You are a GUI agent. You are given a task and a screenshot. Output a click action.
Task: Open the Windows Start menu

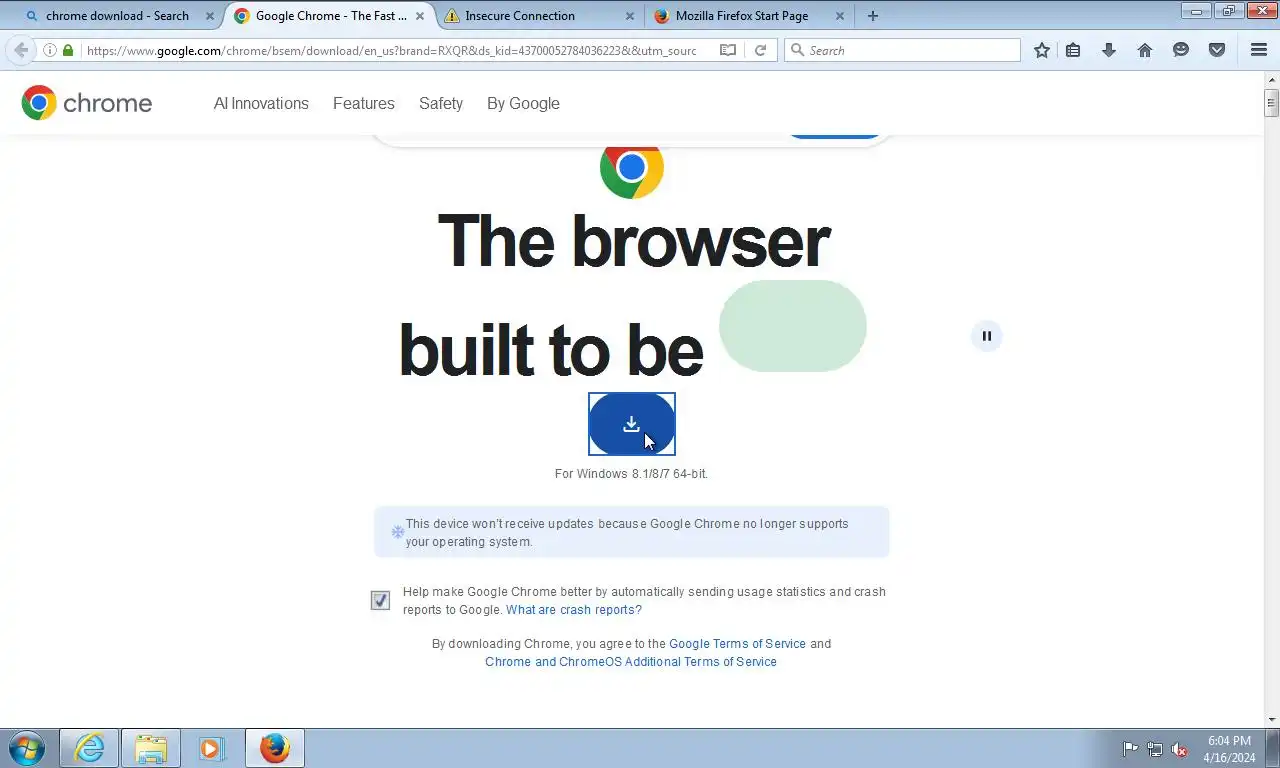pos(27,748)
